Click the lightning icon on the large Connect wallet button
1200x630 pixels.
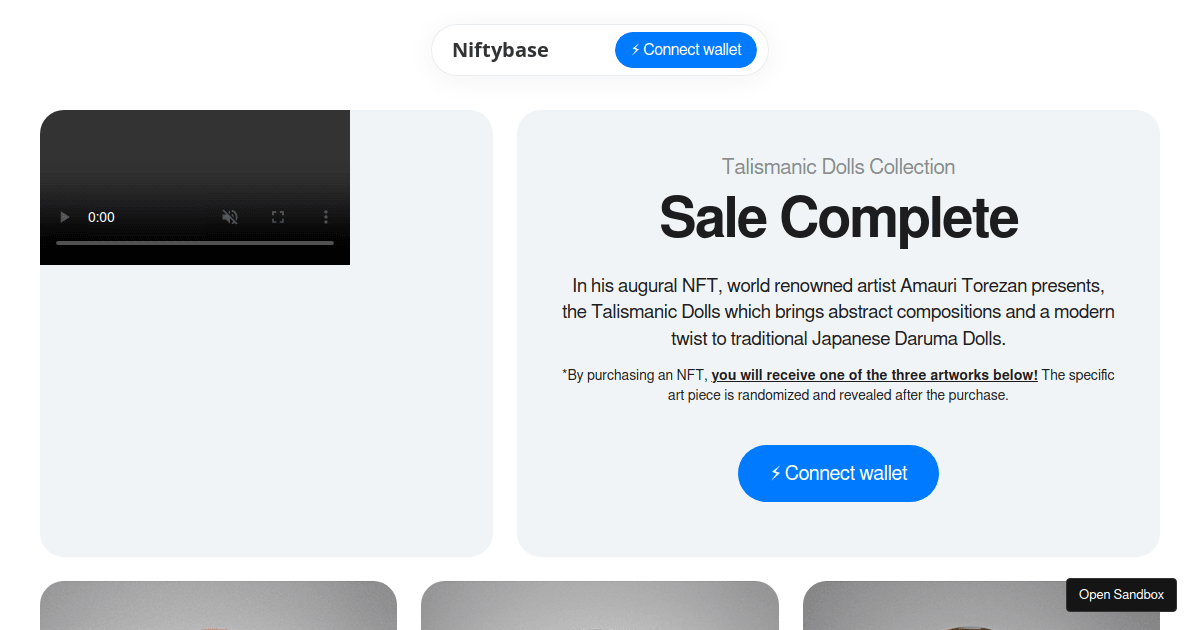[x=775, y=473]
